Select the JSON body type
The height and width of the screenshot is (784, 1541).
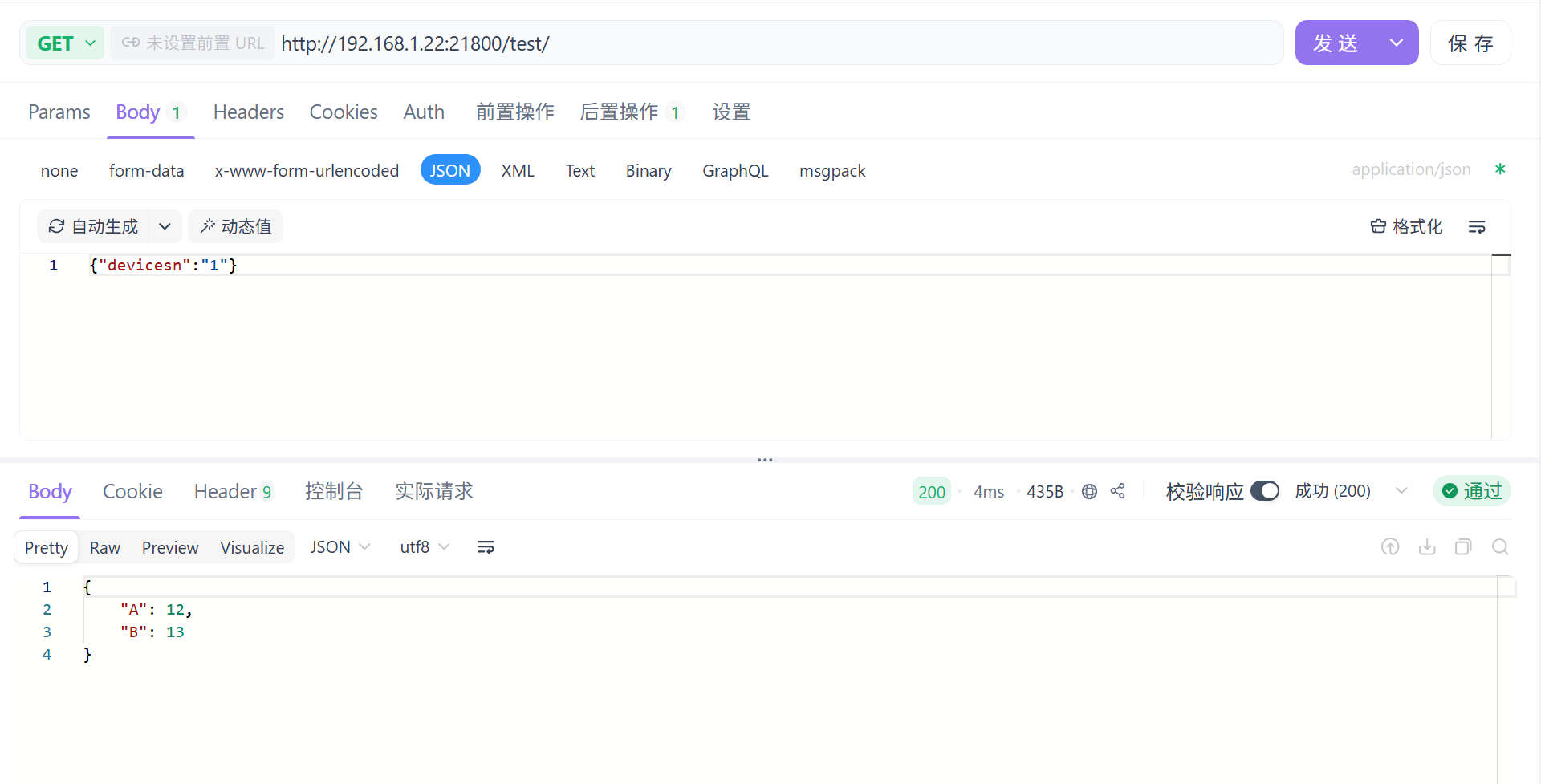pos(450,170)
